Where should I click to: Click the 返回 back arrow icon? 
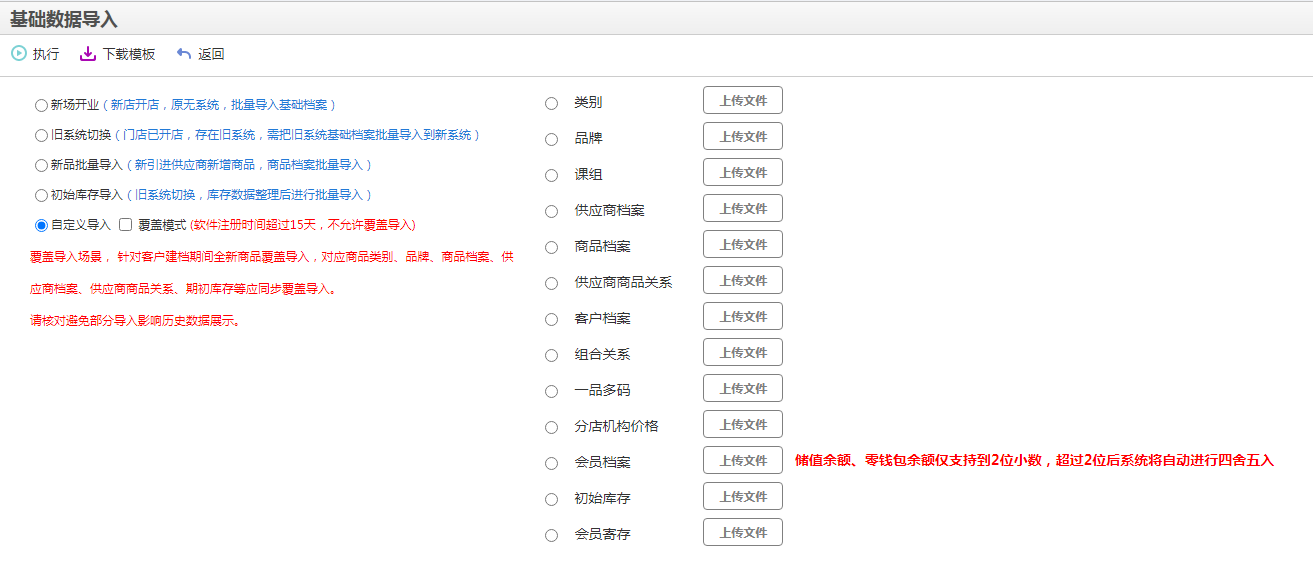pos(183,54)
